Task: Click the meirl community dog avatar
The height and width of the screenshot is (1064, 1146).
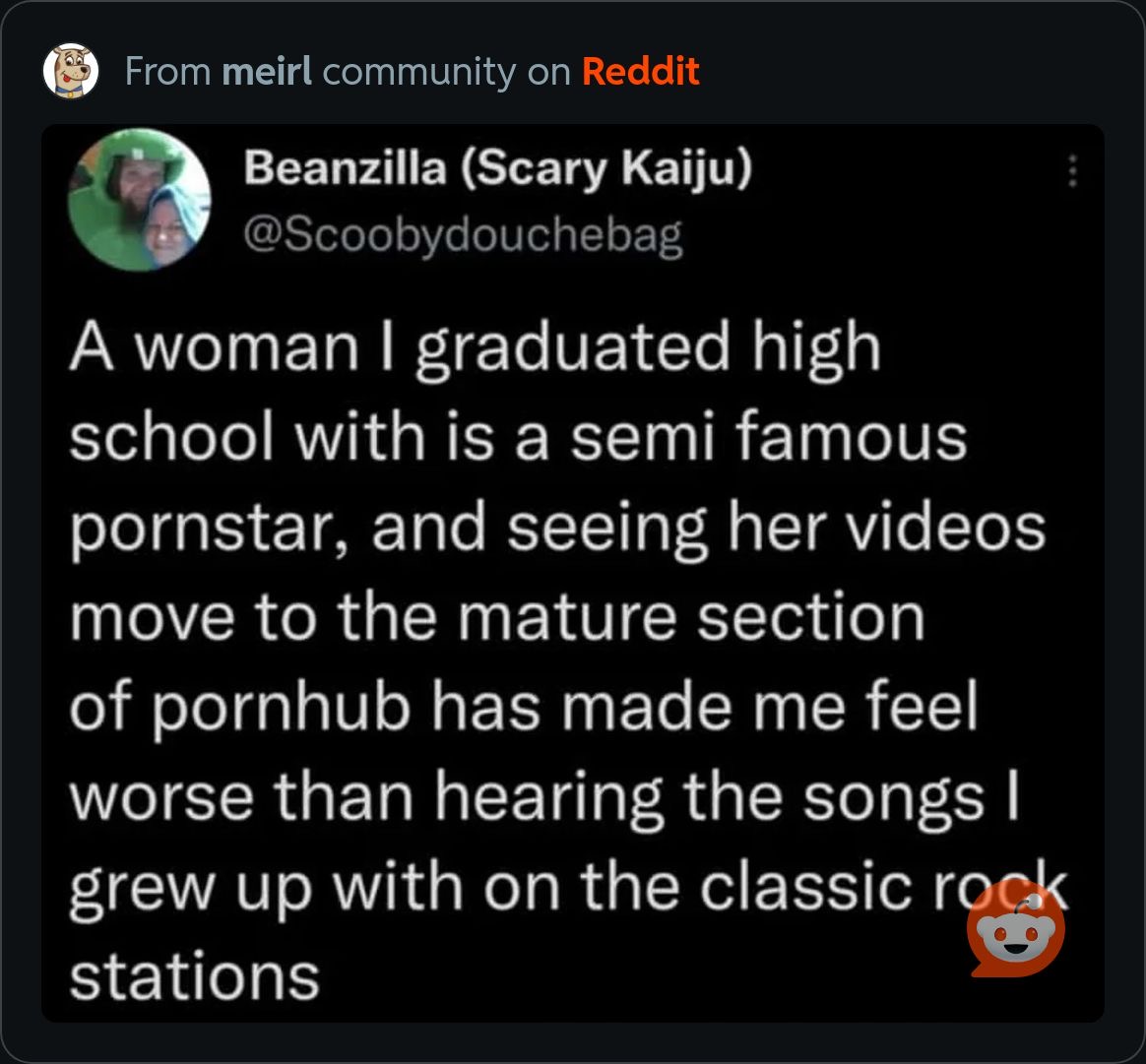Action: tap(72, 71)
